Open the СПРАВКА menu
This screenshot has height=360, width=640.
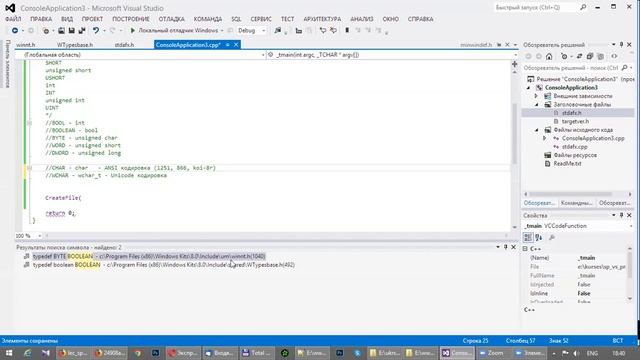(x=420, y=19)
